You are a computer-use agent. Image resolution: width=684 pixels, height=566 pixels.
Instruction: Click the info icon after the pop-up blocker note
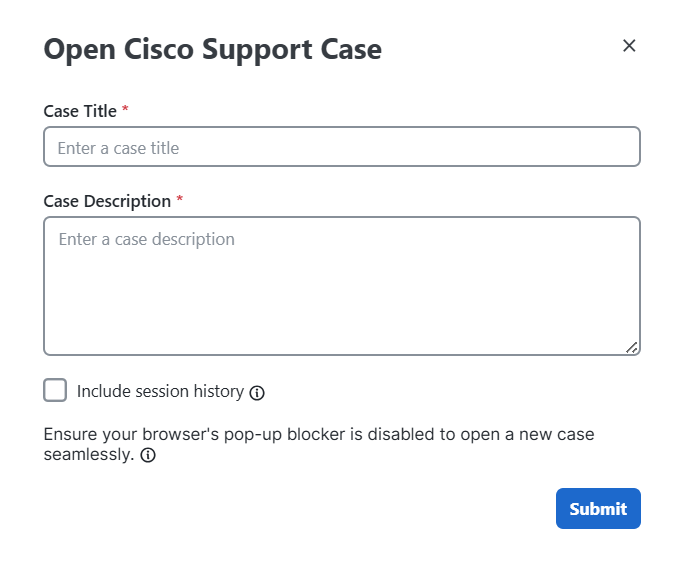click(148, 456)
